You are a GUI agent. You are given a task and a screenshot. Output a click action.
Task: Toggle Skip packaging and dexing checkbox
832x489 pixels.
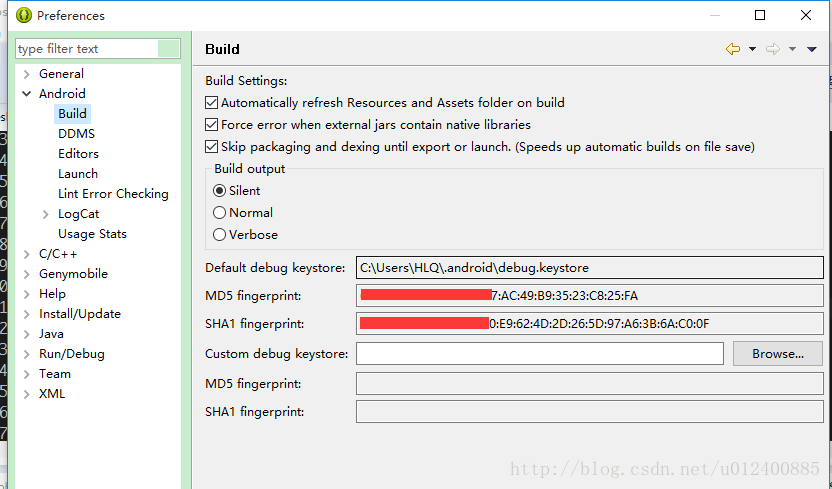(211, 146)
